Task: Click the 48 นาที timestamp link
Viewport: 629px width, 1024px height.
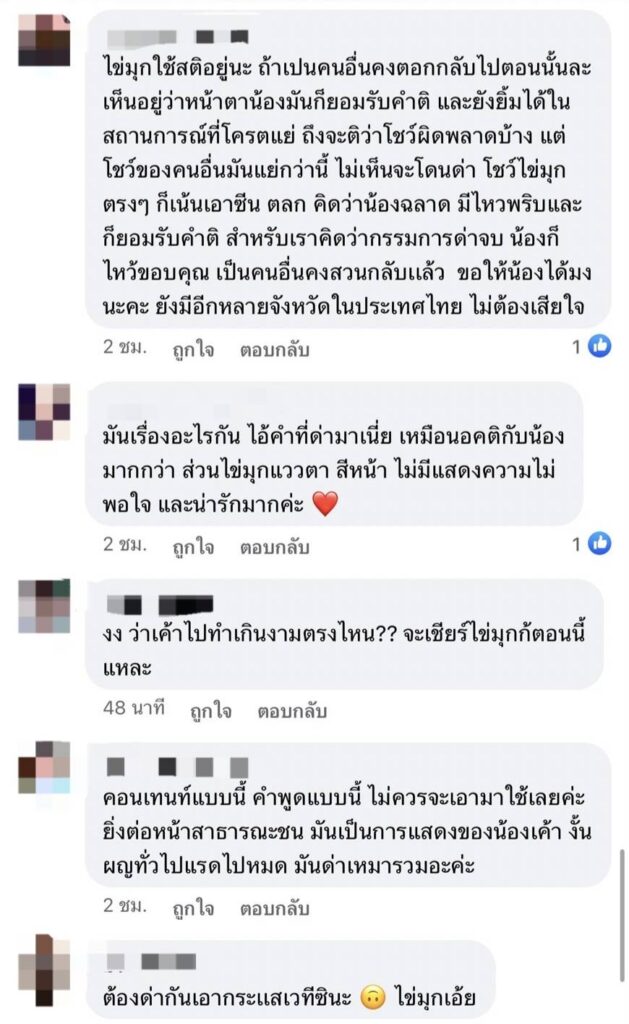Action: coord(134,708)
